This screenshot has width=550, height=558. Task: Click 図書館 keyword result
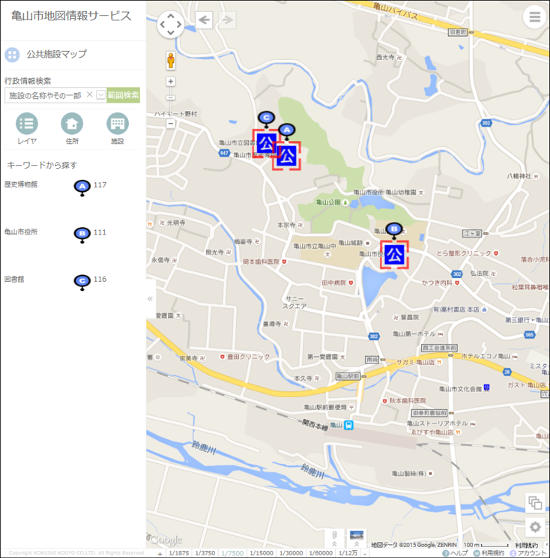14,279
